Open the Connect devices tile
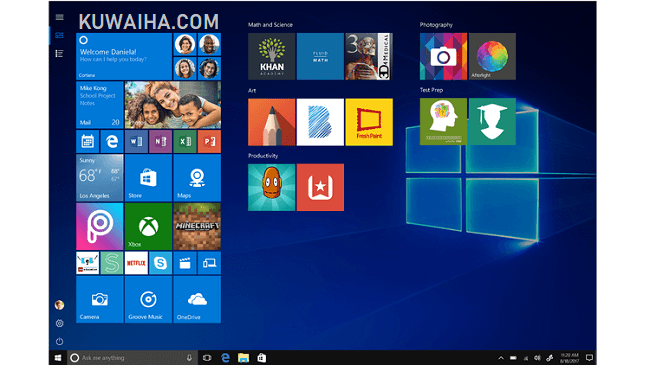 click(x=209, y=263)
